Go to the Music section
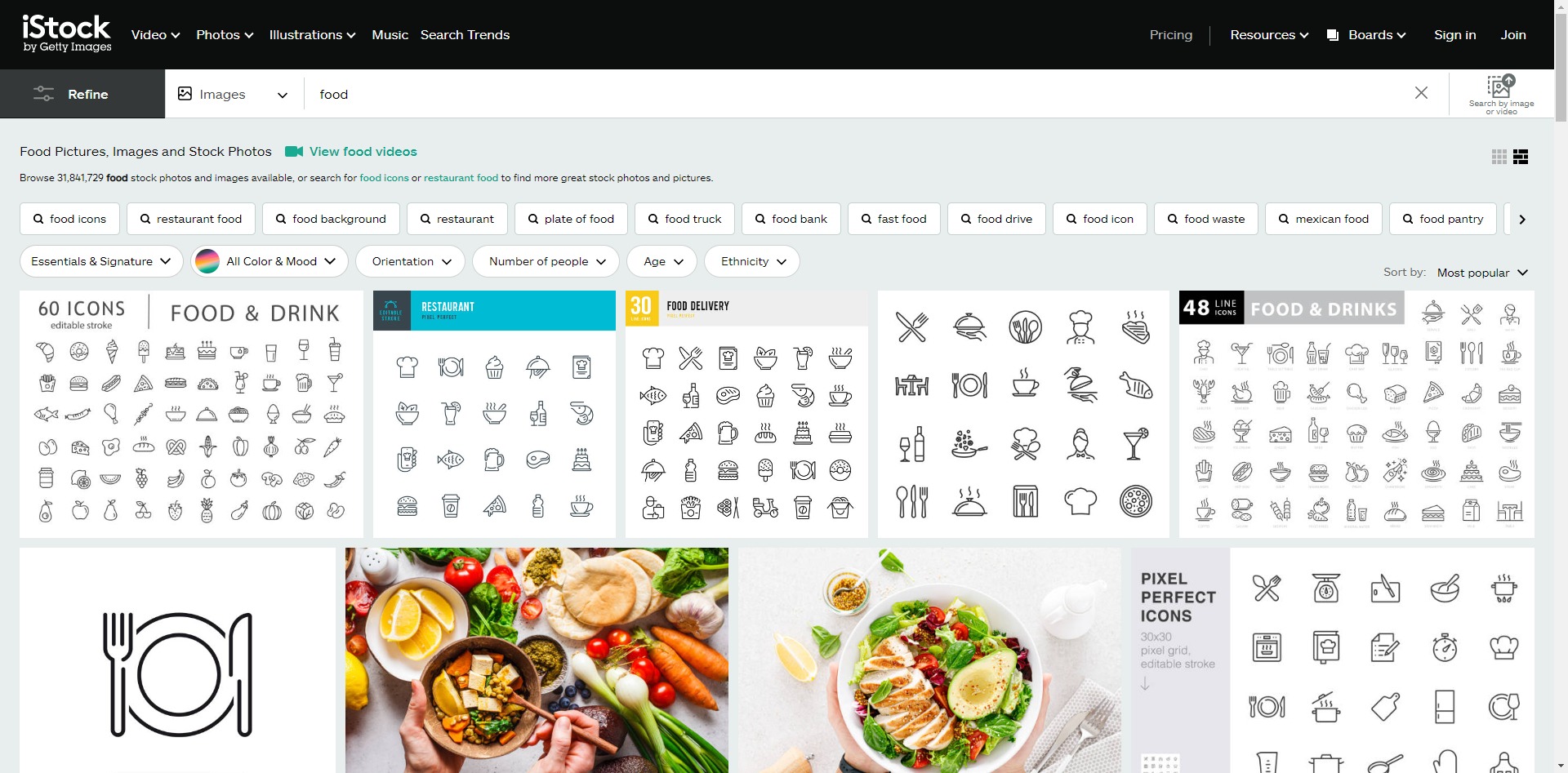 click(x=390, y=35)
